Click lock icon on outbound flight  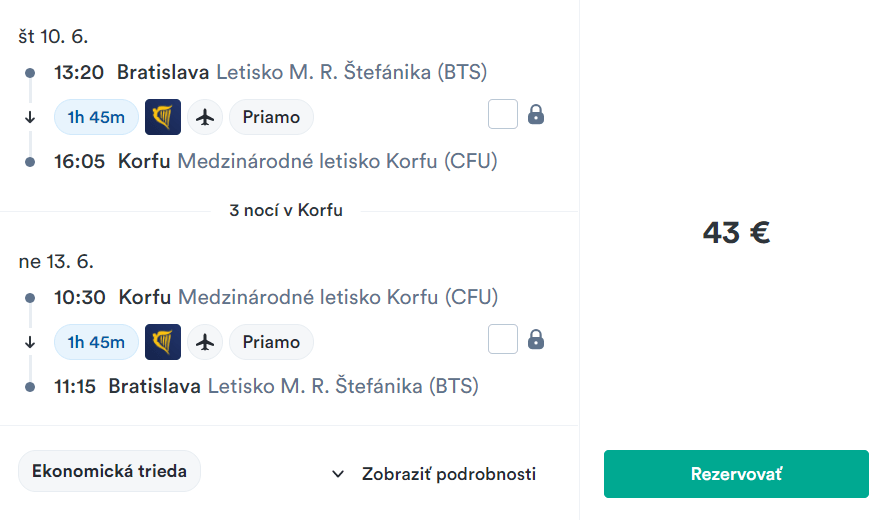[536, 115]
